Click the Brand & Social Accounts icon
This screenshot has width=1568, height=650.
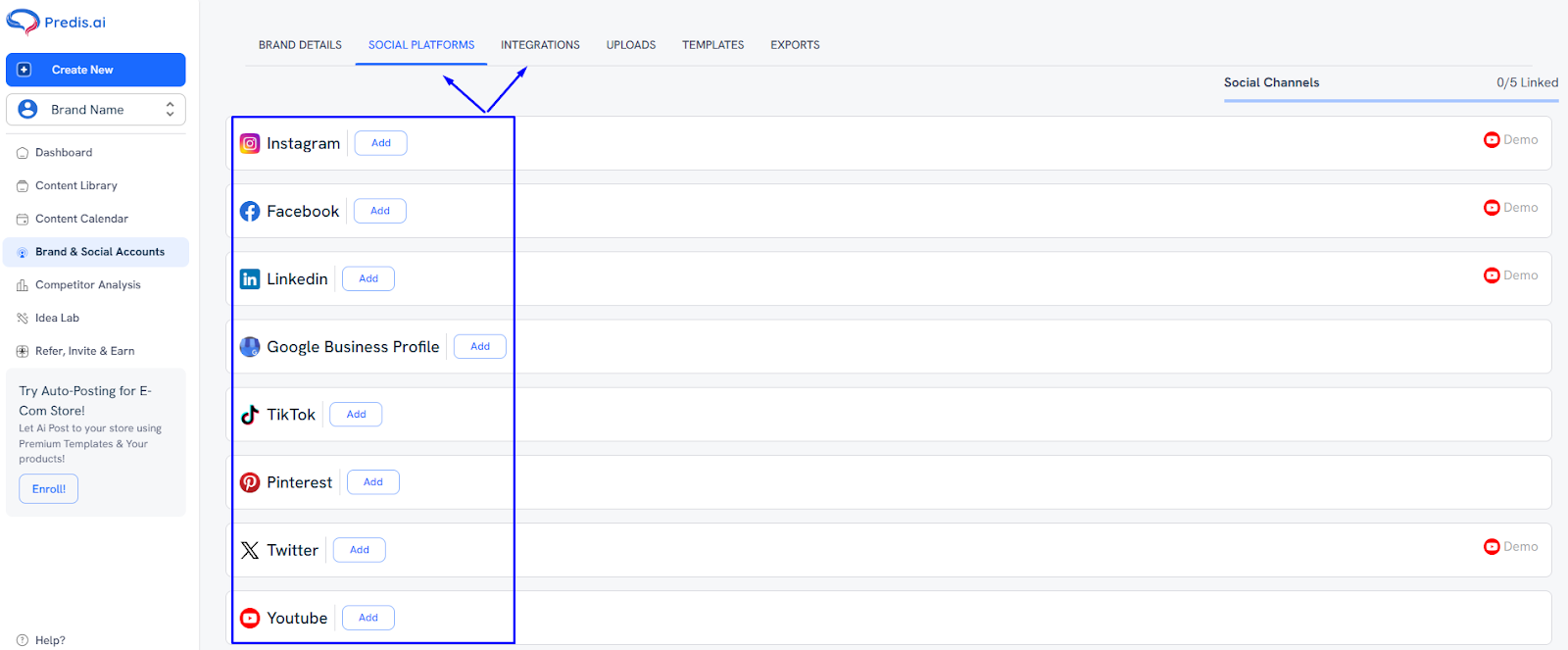coord(23,252)
